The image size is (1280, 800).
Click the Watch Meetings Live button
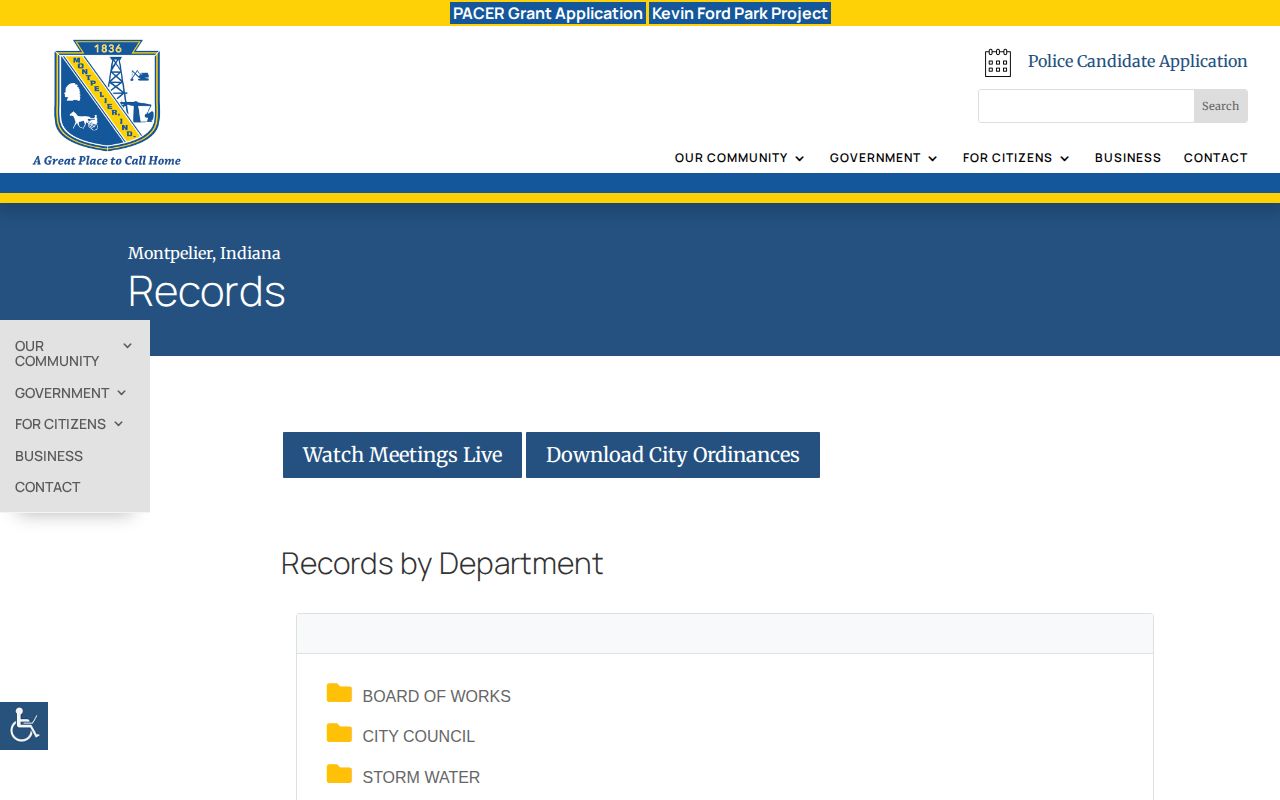pyautogui.click(x=402, y=455)
